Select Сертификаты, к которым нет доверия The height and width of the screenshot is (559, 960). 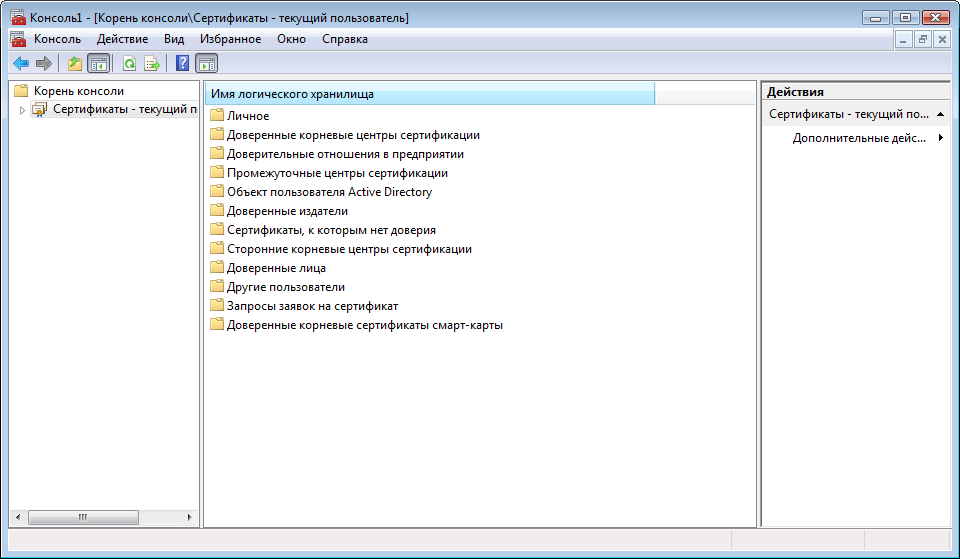331,230
